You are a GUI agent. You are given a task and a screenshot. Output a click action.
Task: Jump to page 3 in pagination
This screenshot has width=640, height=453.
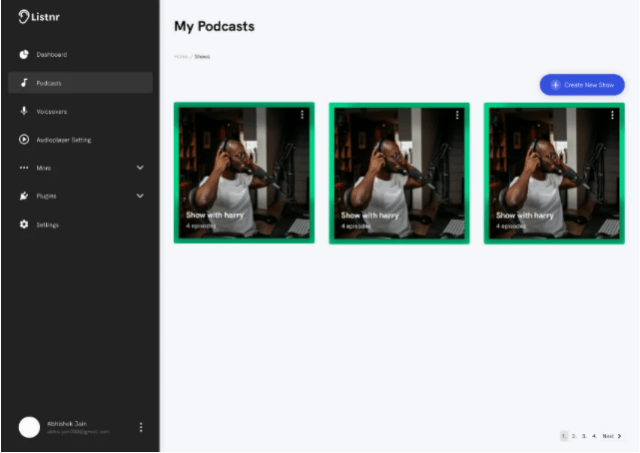click(584, 436)
